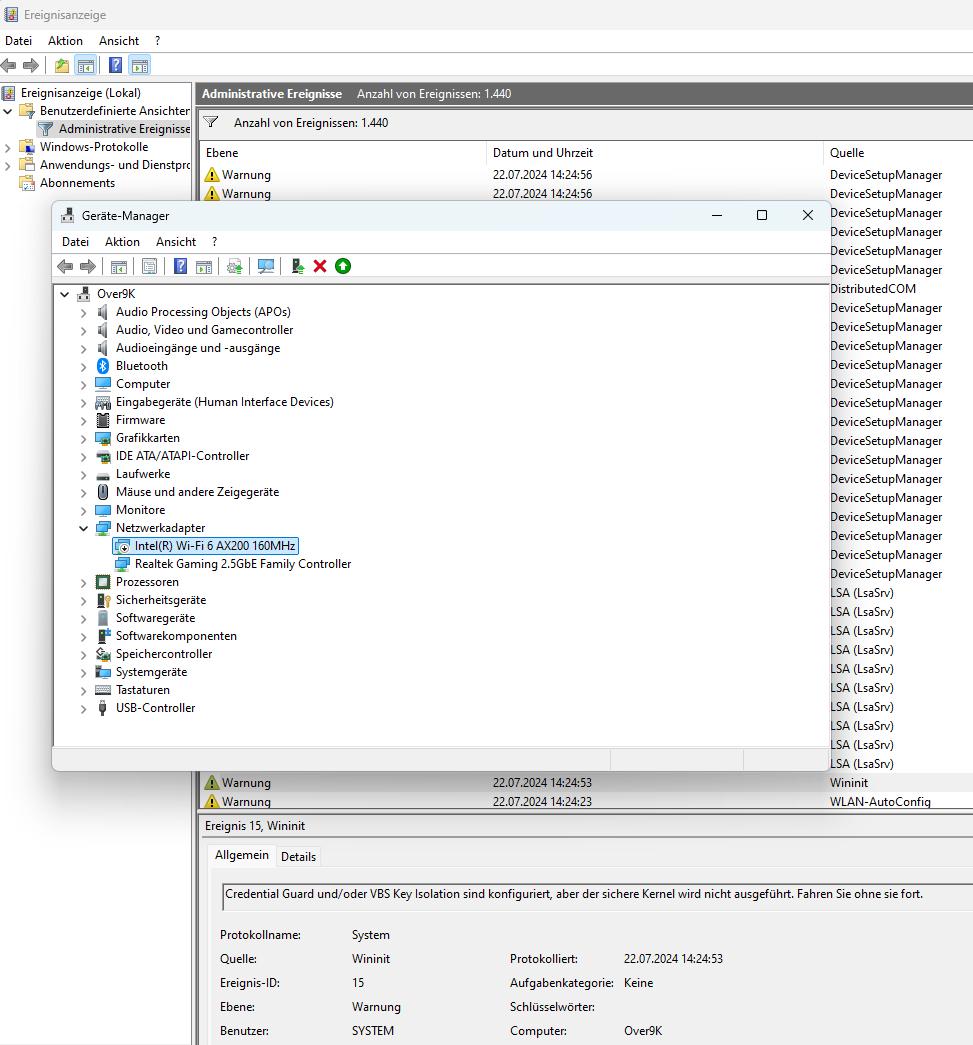Expand Laufwerke node
Screen dimensions: 973x1045
point(83,475)
